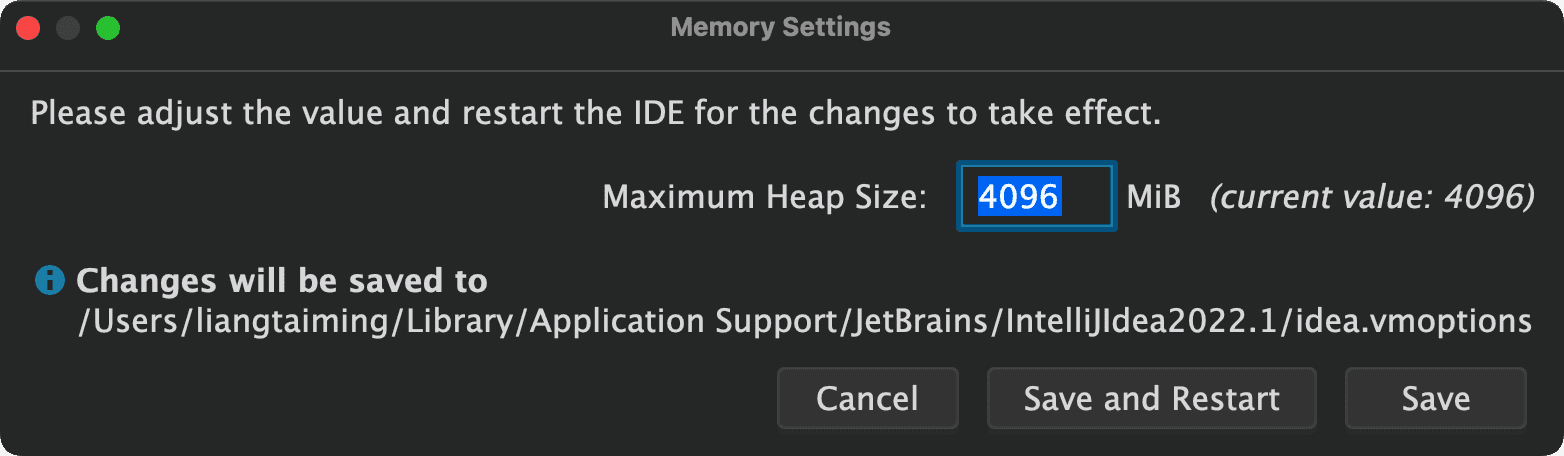Click the Save and Restart button

point(1152,399)
